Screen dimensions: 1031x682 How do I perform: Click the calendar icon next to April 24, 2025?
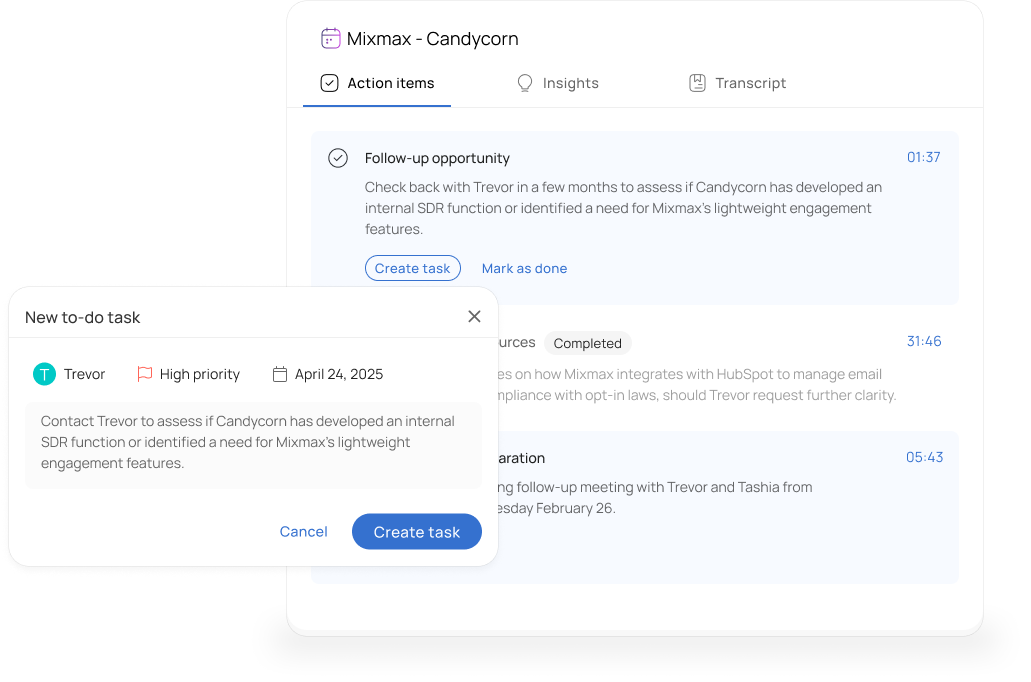pyautogui.click(x=280, y=374)
